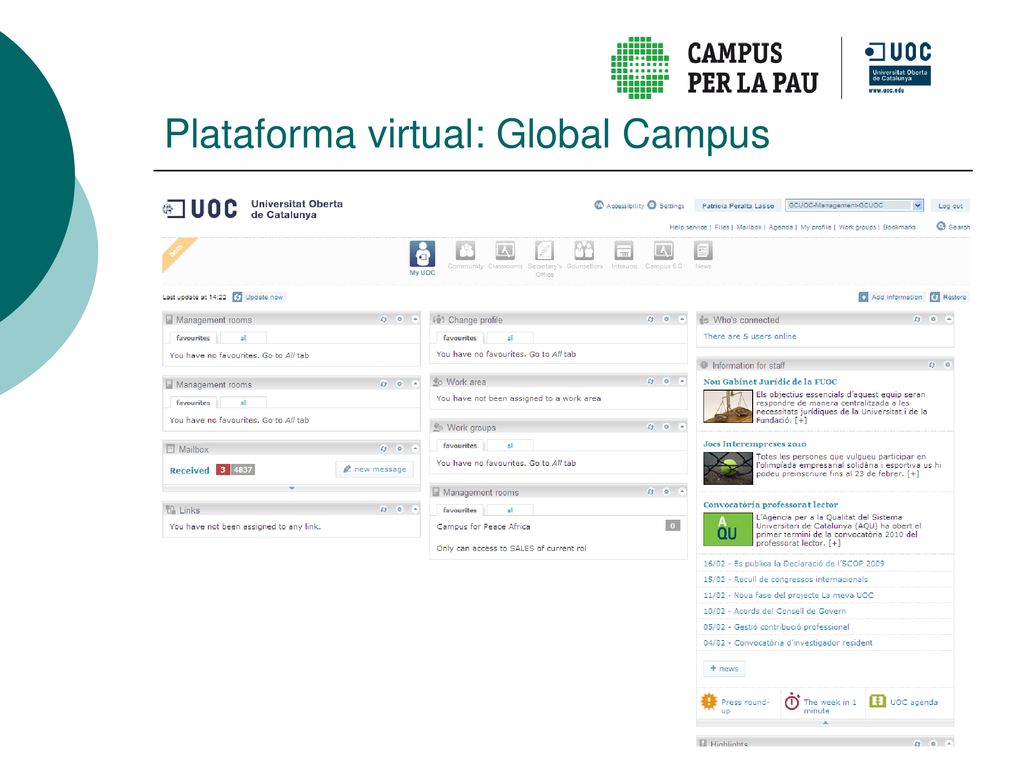Click Update now button
Screen dimensions: 1024x768
point(259,297)
